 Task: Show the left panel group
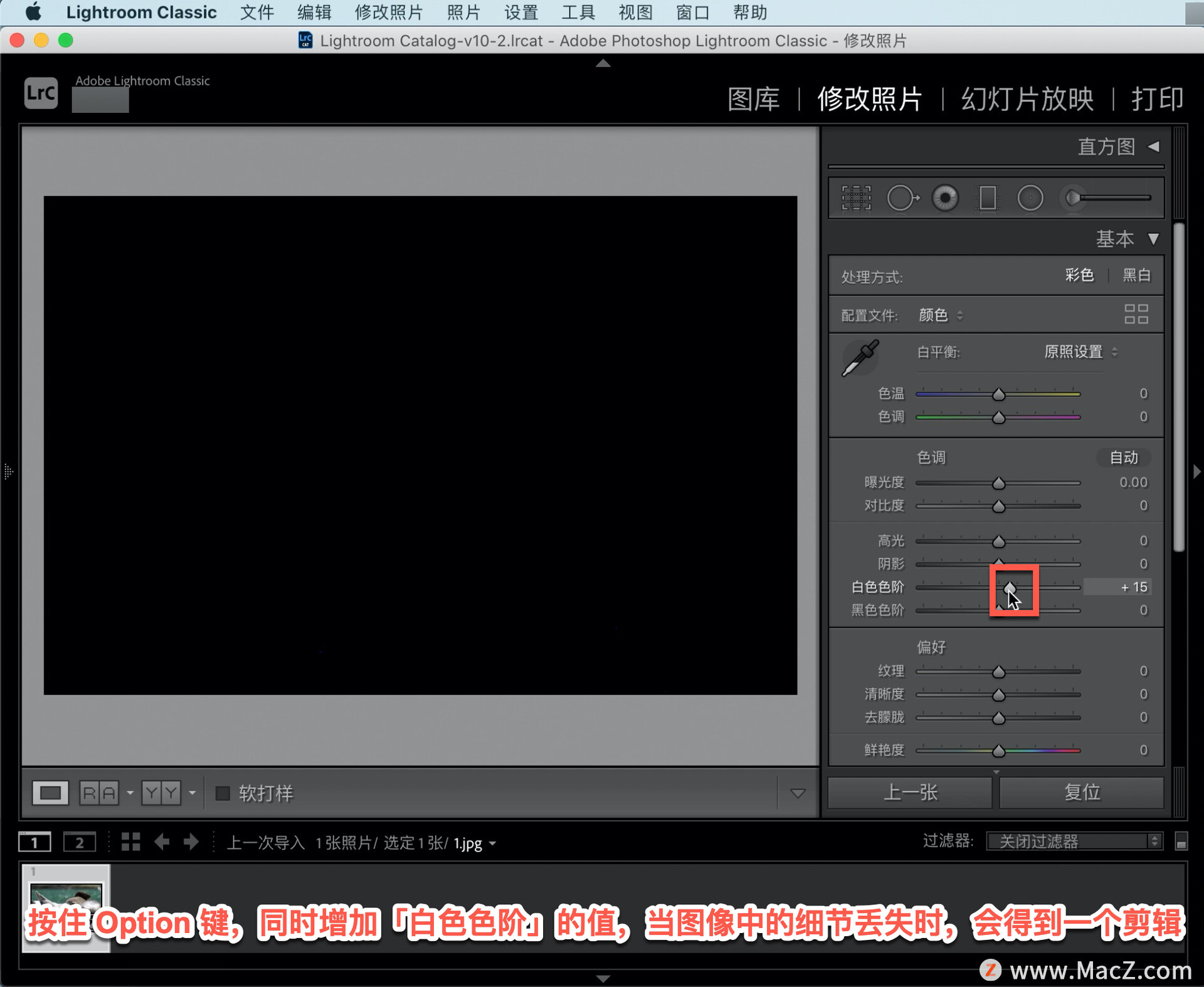point(8,472)
